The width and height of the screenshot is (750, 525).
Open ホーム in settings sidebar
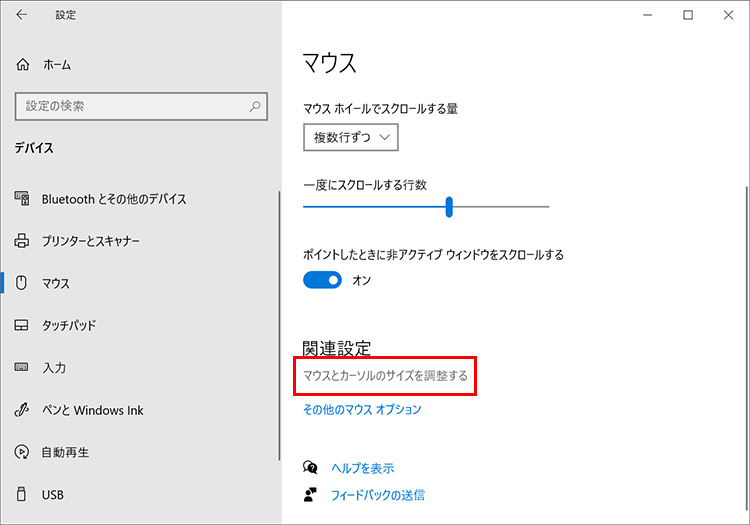(57, 65)
